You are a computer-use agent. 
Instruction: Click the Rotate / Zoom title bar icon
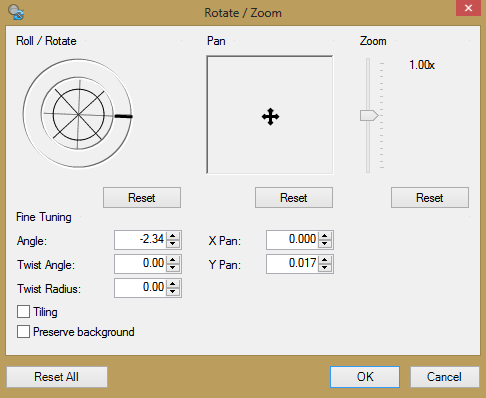16,12
